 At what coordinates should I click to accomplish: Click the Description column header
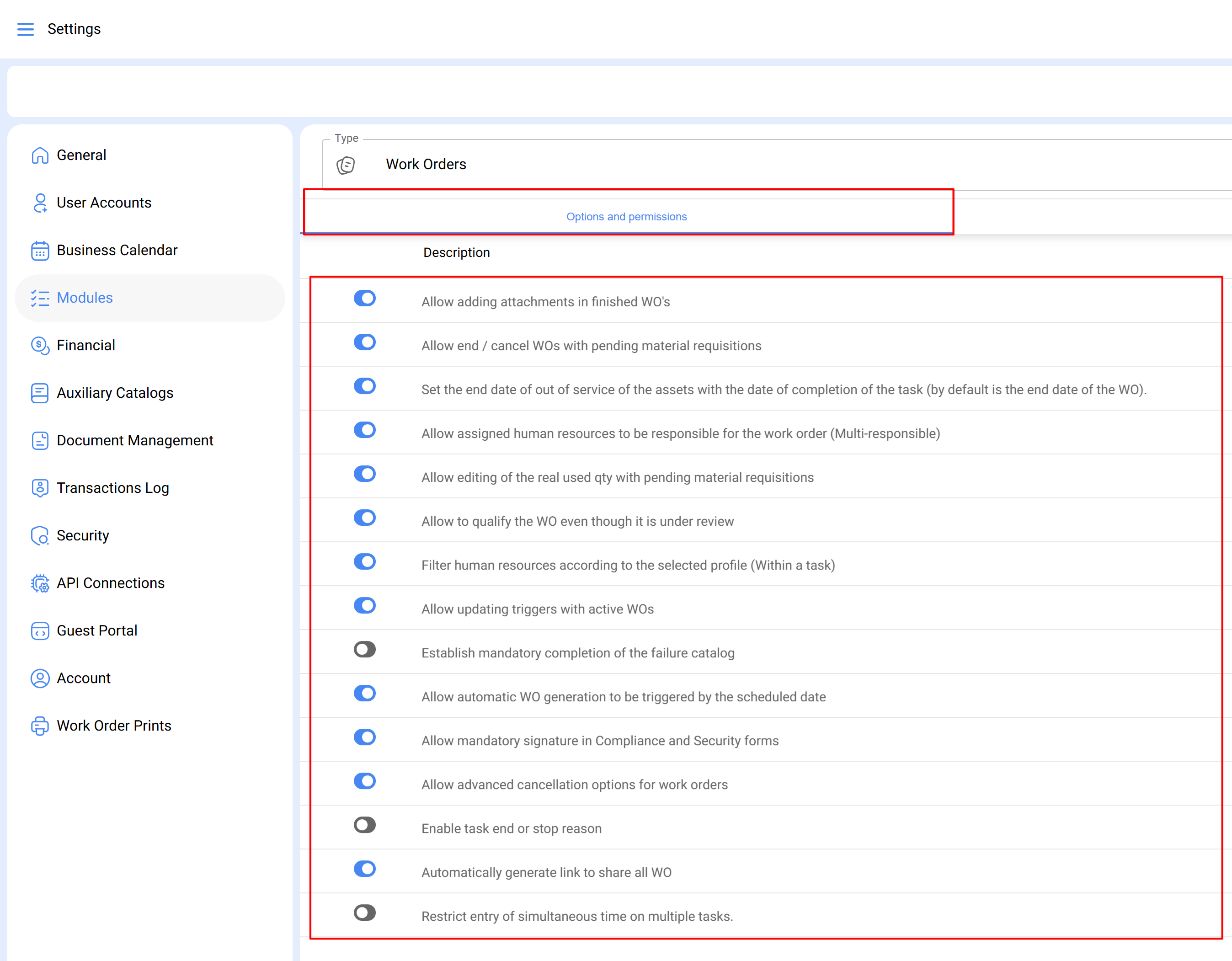click(456, 253)
